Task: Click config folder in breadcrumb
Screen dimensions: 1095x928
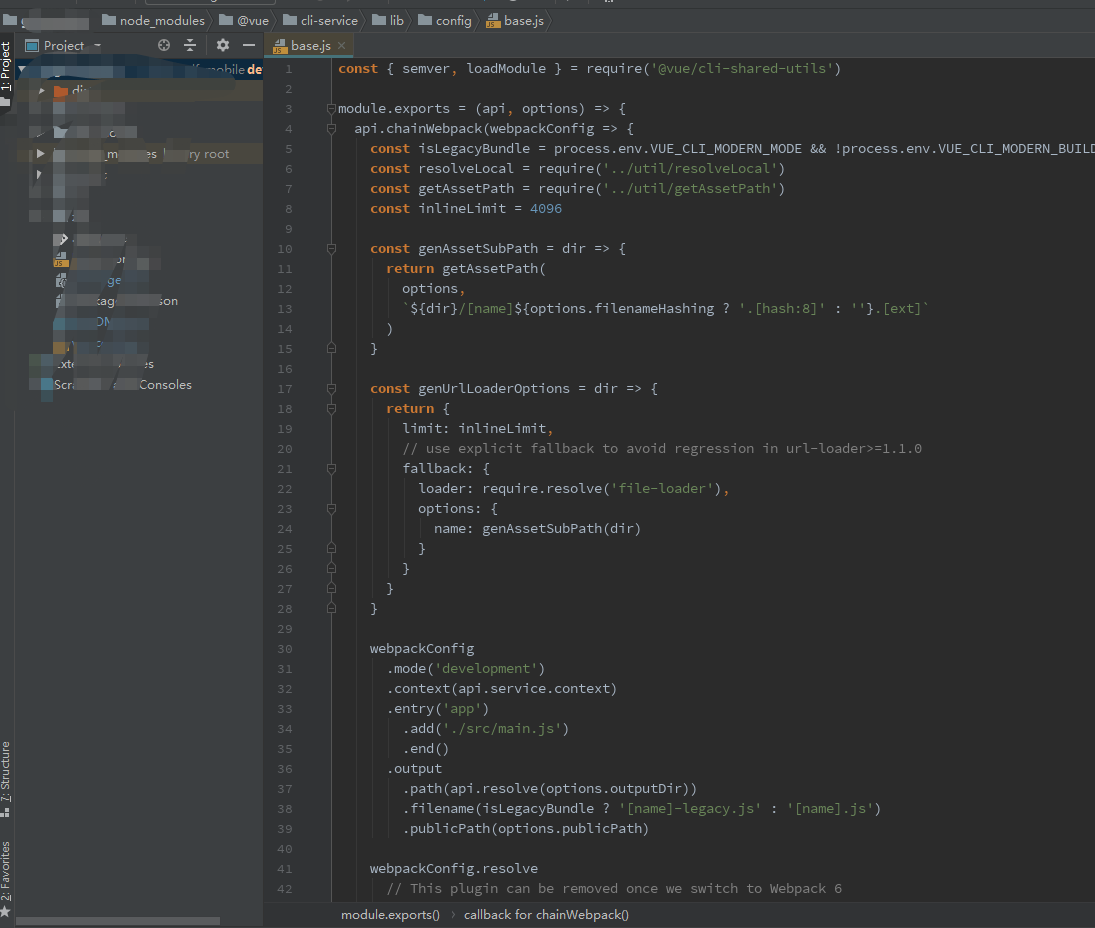Action: coord(445,21)
